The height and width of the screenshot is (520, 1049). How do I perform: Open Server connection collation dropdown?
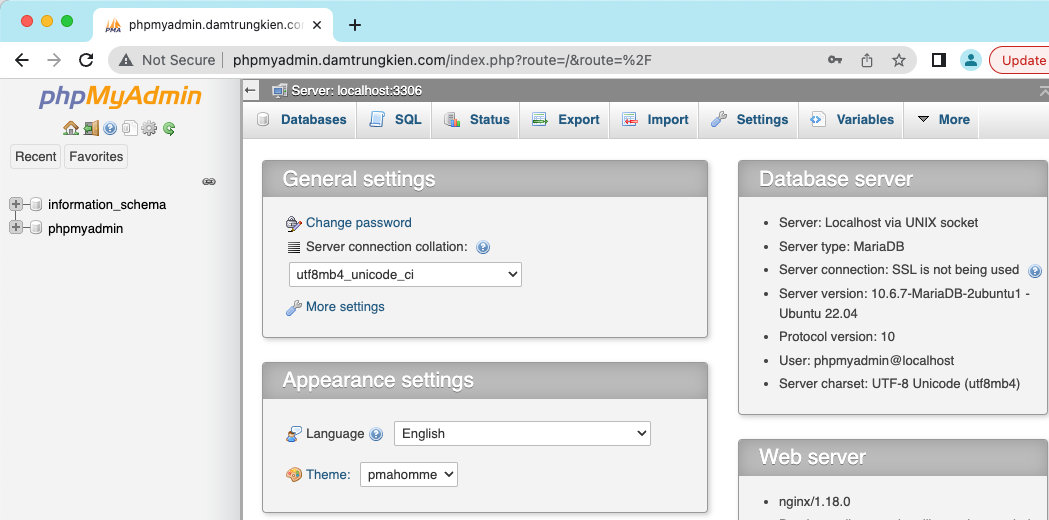[405, 274]
